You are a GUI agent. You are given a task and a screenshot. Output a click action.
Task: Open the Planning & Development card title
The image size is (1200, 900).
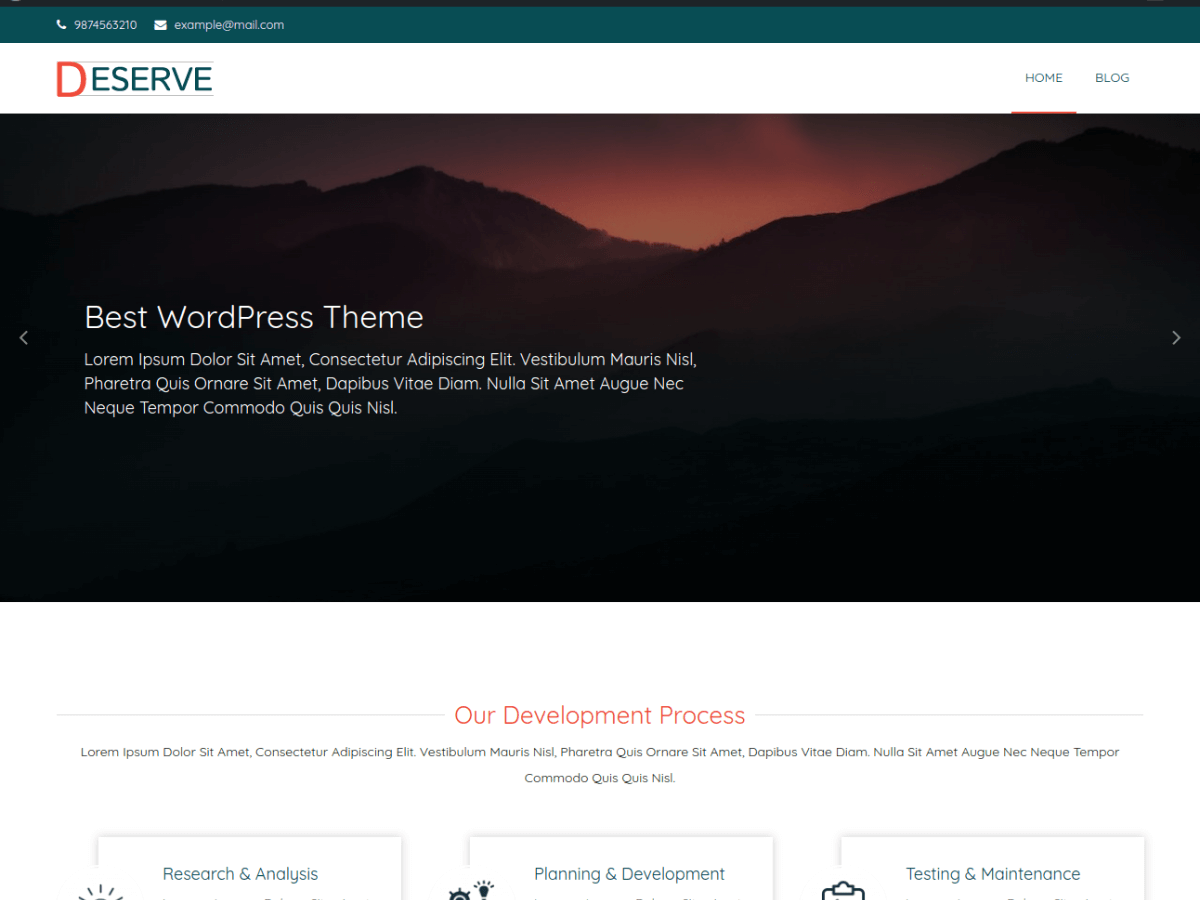pos(629,874)
